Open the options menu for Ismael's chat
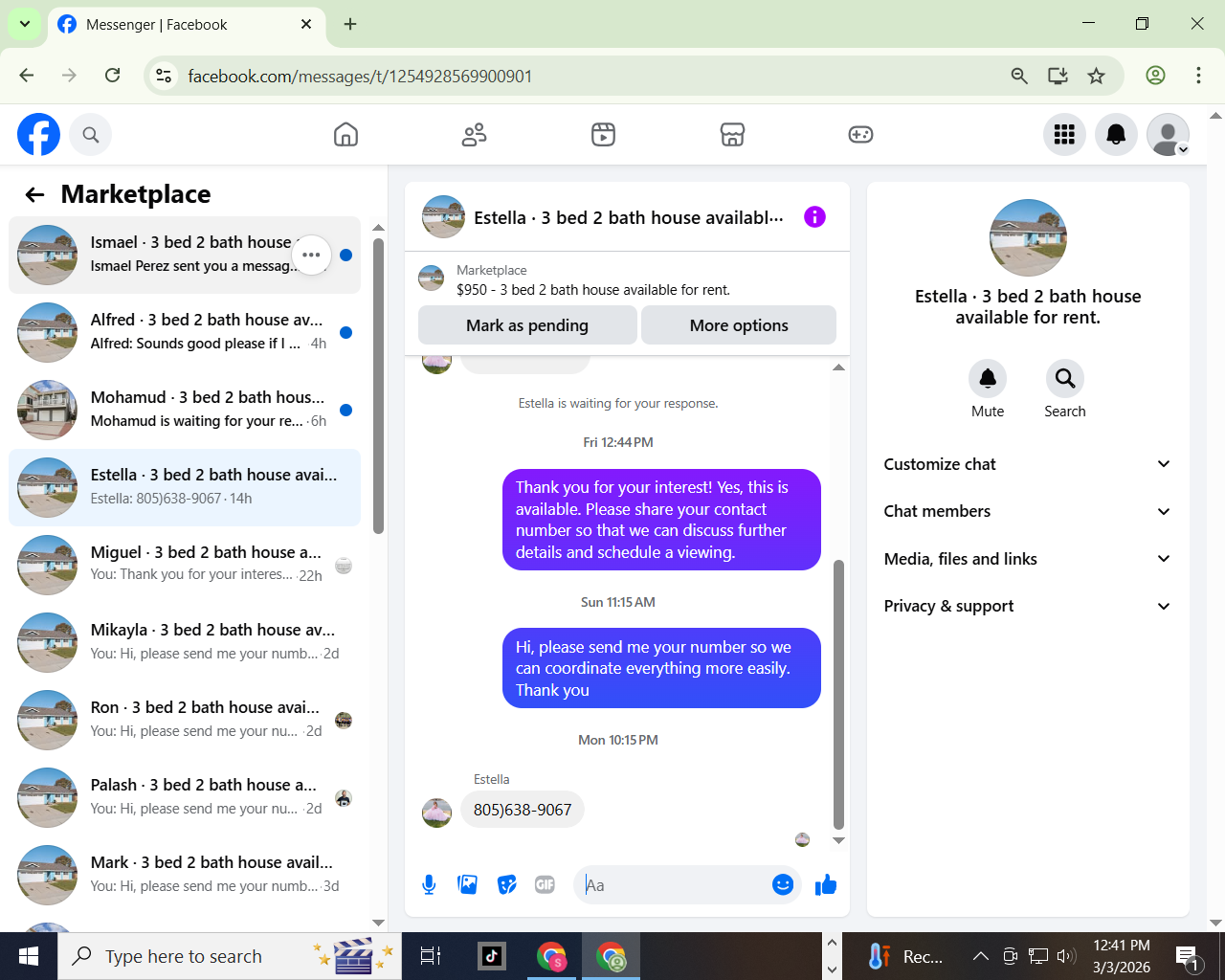This screenshot has height=980, width=1225. click(x=311, y=255)
